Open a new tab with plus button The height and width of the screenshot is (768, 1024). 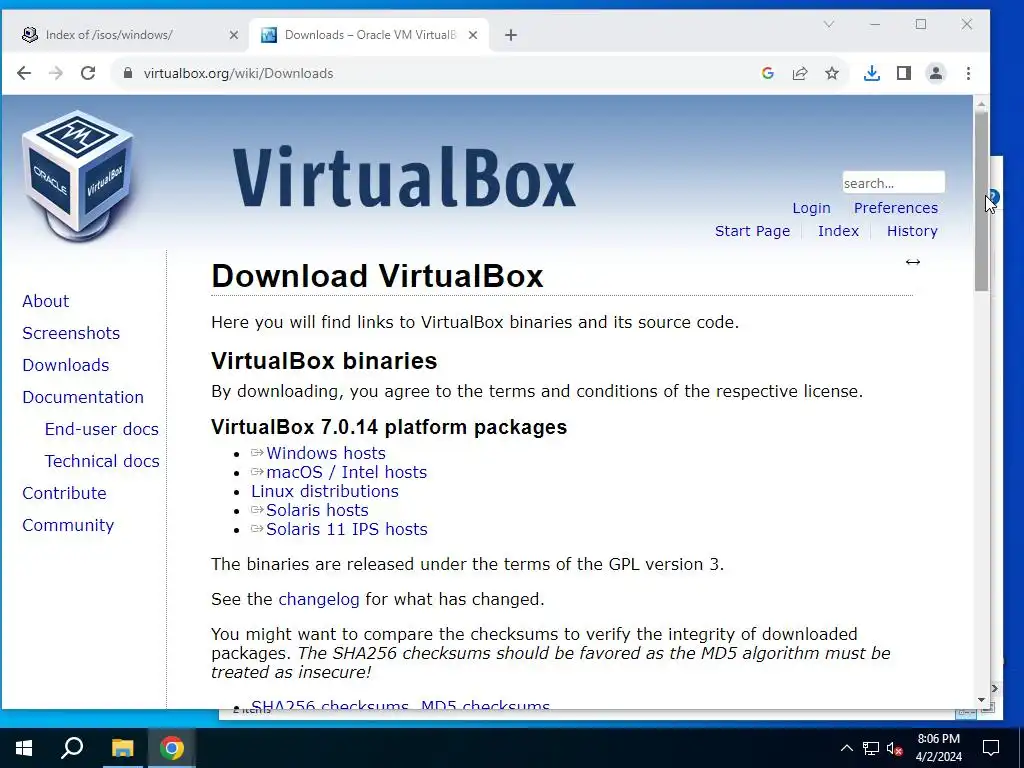[x=511, y=35]
